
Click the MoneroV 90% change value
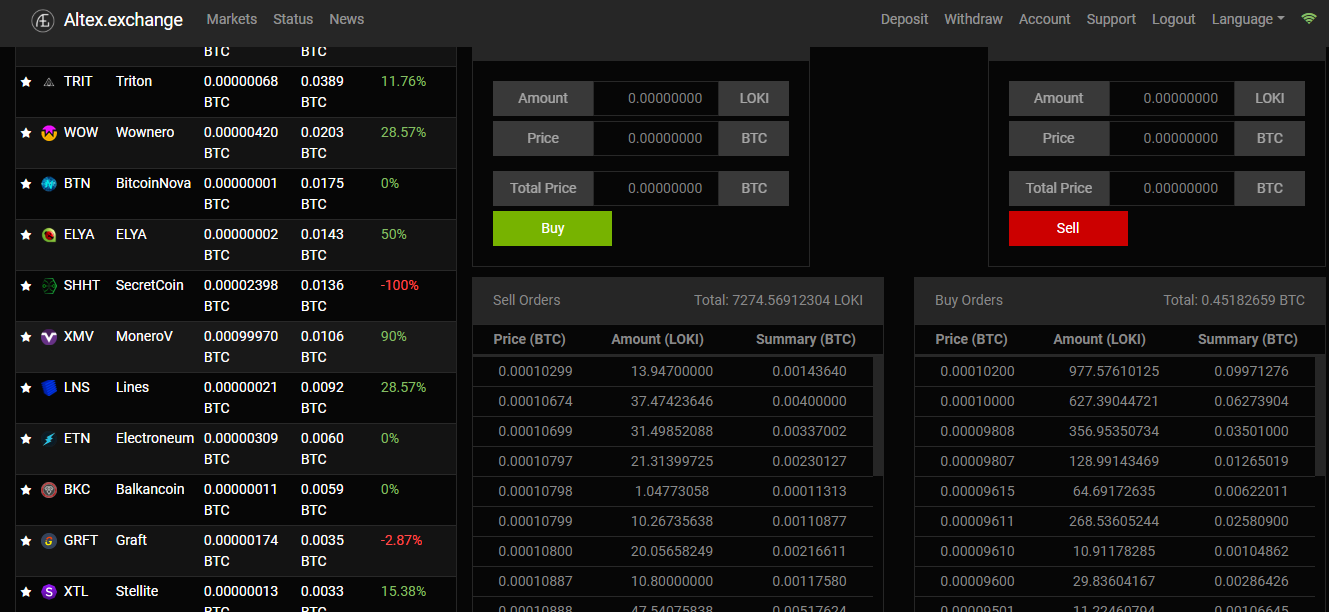tap(394, 336)
